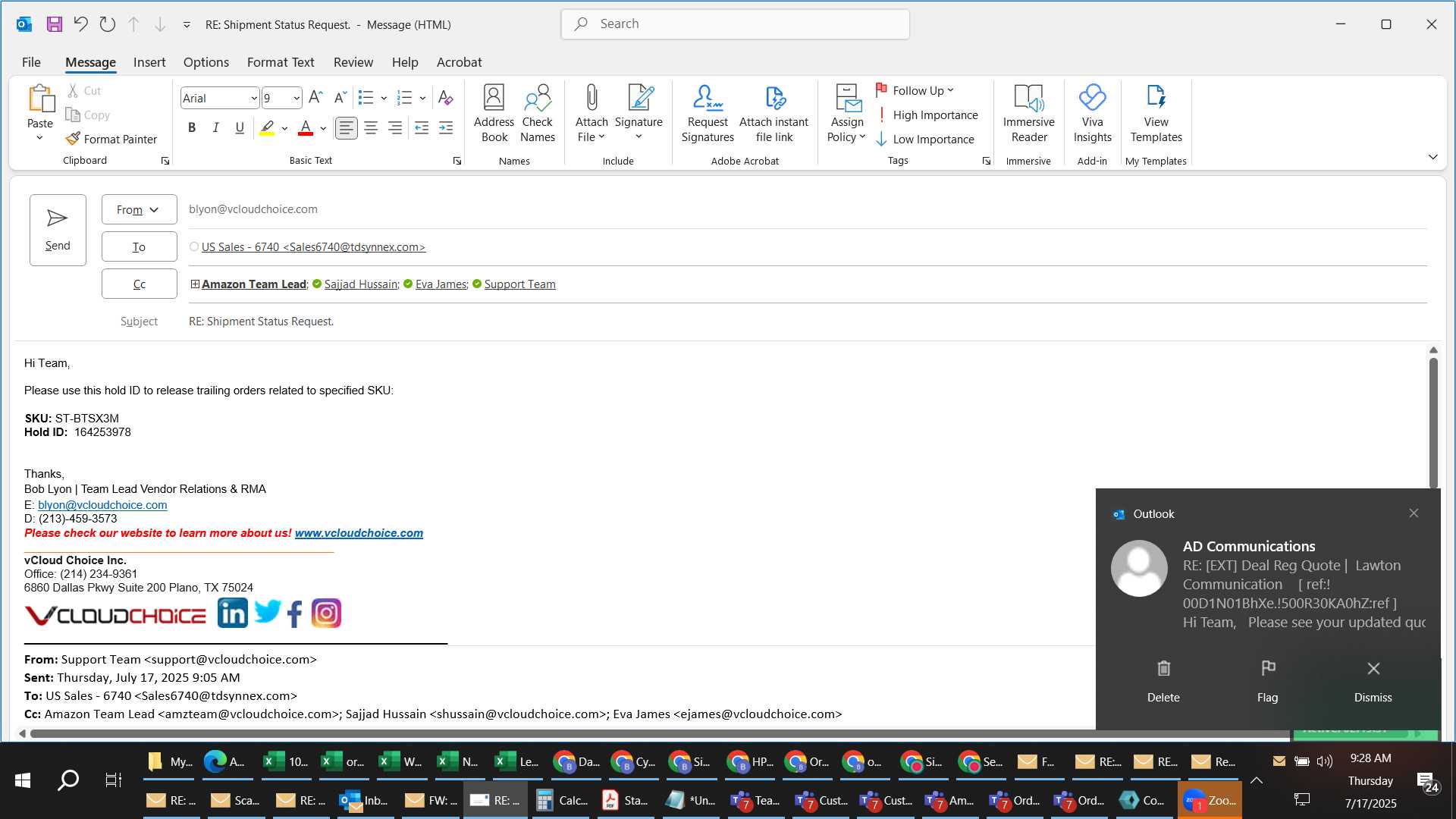Image resolution: width=1456 pixels, height=819 pixels.
Task: Send the email
Action: [x=58, y=230]
